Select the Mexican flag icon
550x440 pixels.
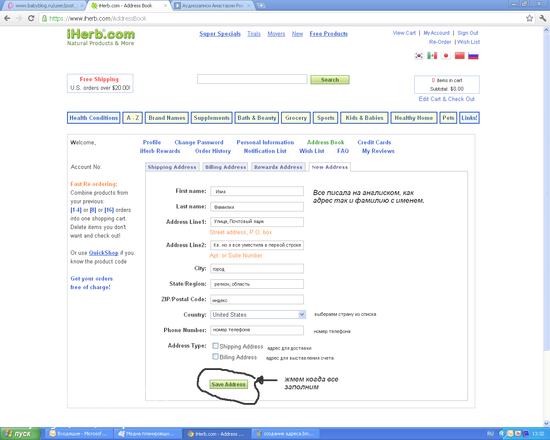pyautogui.click(x=432, y=56)
